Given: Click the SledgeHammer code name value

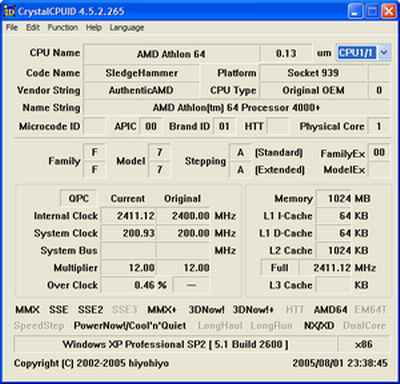Looking at the screenshot, I should (142, 73).
